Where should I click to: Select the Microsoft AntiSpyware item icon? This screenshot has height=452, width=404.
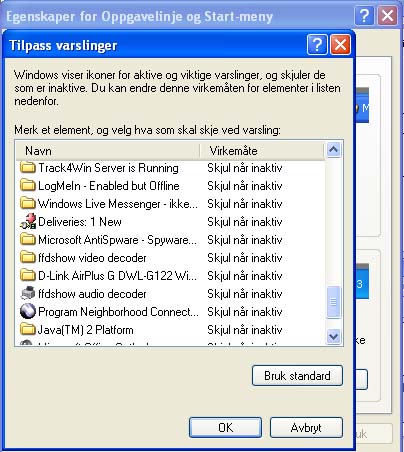(x=28, y=240)
